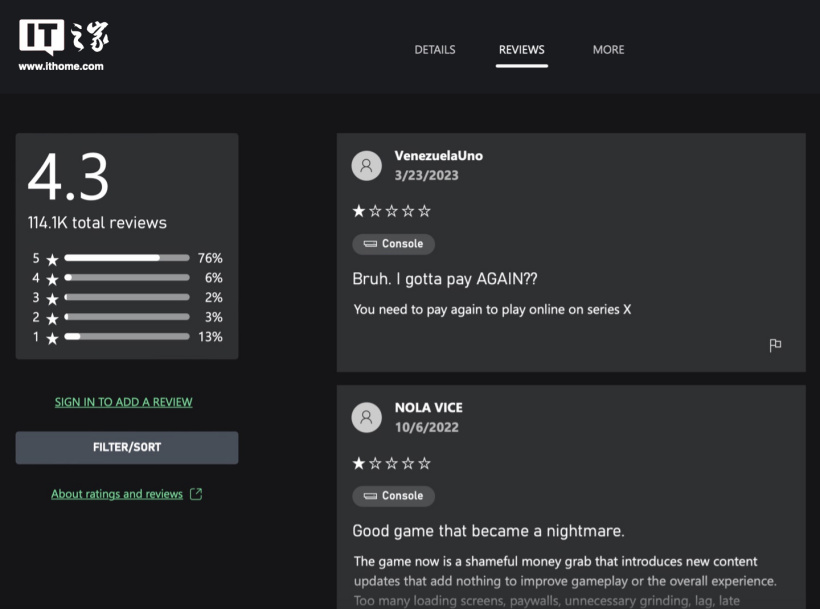The width and height of the screenshot is (820, 609).
Task: Click the 4.3 overall rating score
Action: tap(68, 178)
